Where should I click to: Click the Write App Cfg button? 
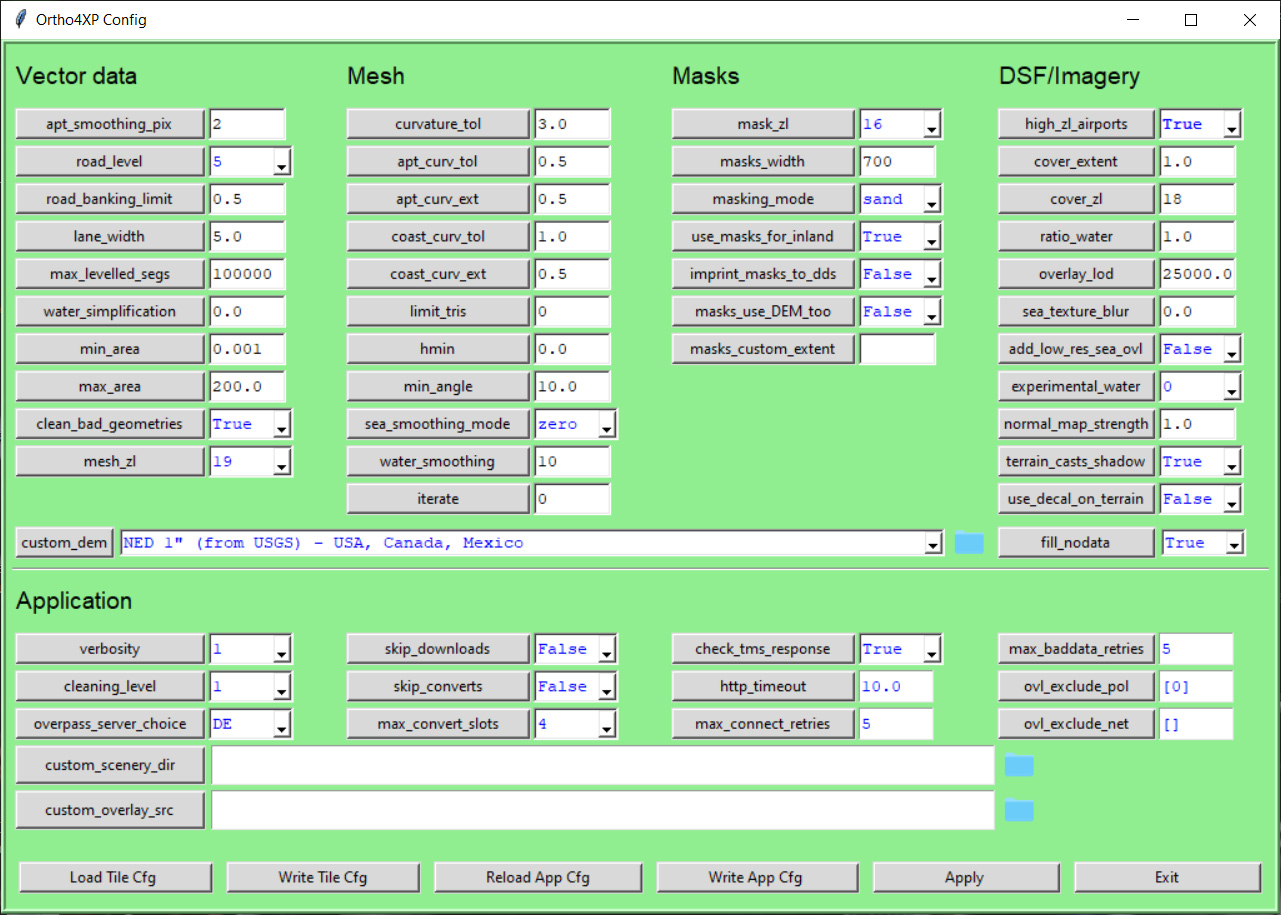755,878
